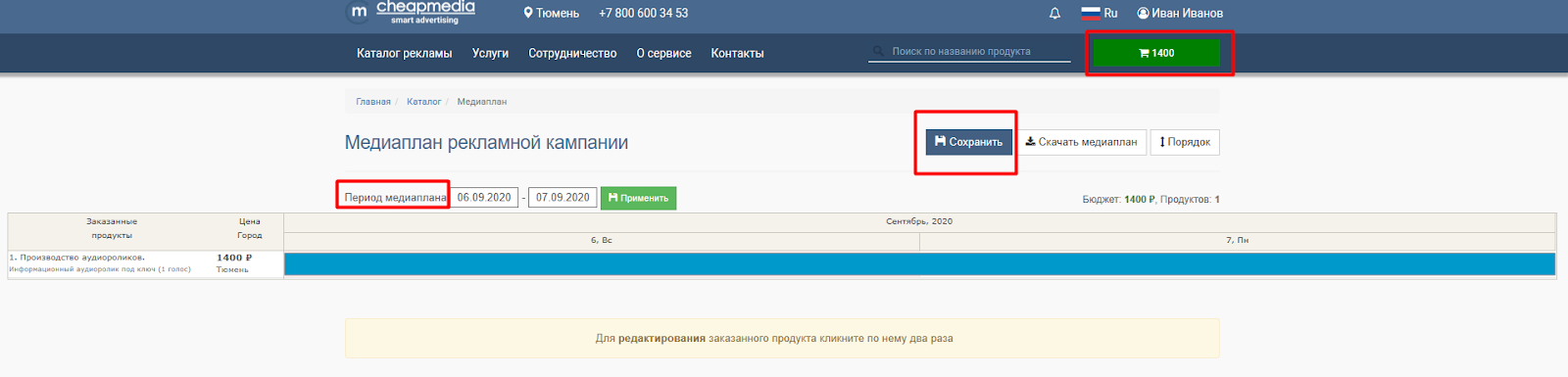Screen dimensions: 1568x377
Task: Edit start date 06.09.2020 field
Action: pos(484,198)
